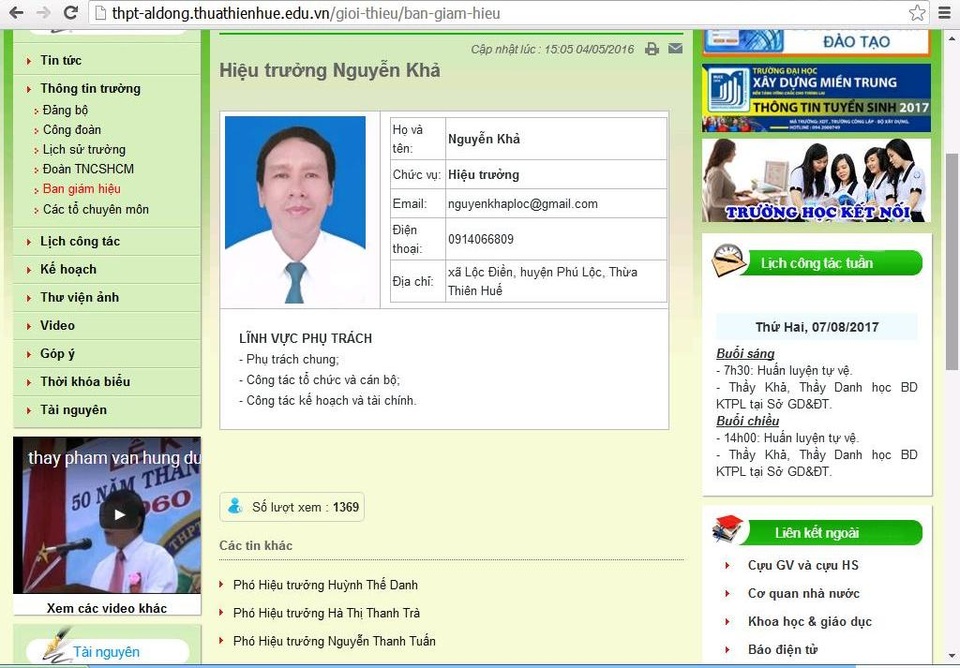Screen dimensions: 960x668
Task: Expand the Thư viện ảnh menu
Action: [79, 298]
